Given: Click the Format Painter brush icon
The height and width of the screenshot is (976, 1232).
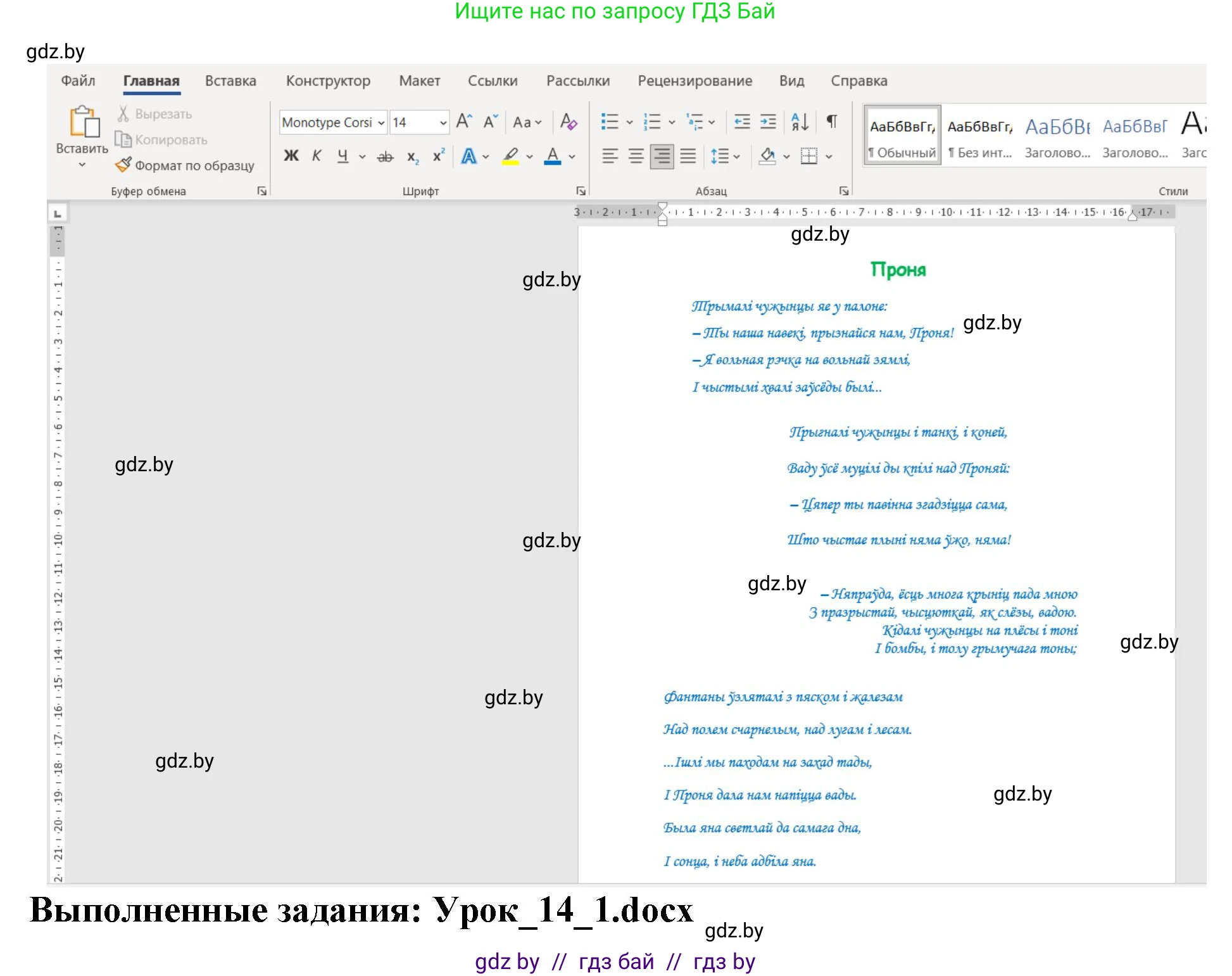Looking at the screenshot, I should point(123,165).
